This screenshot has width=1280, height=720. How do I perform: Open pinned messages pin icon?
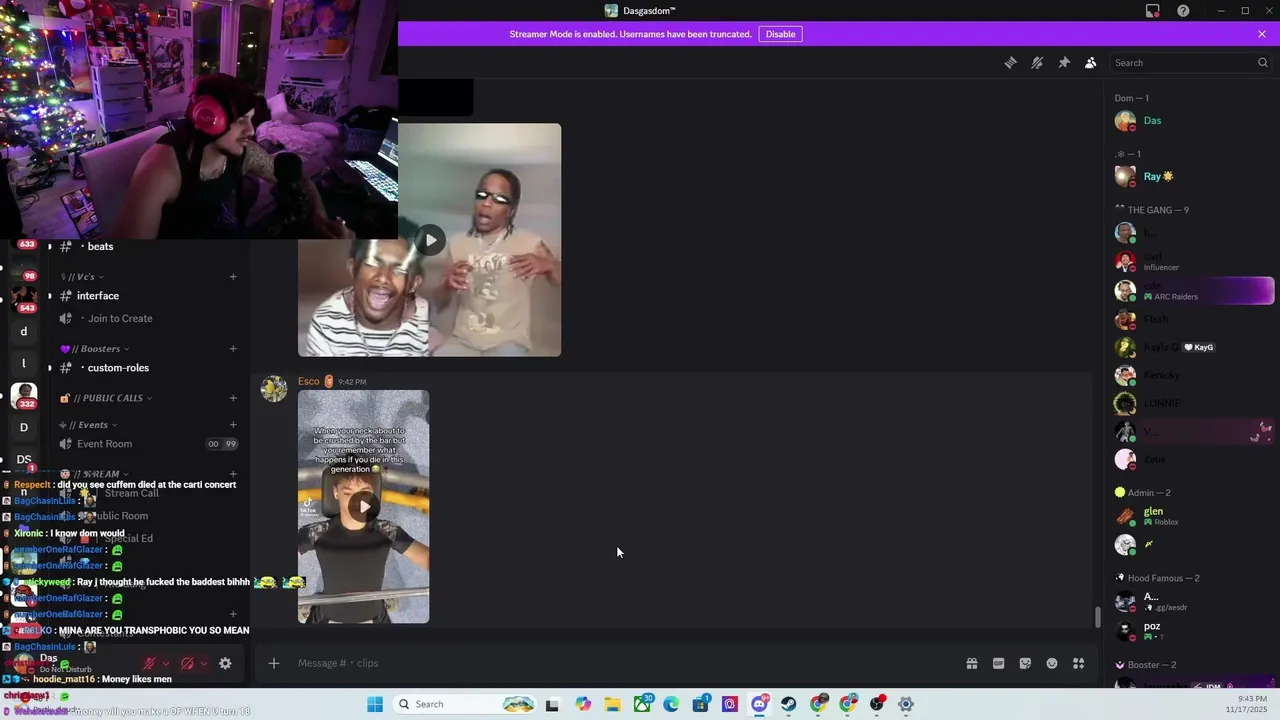tap(1064, 63)
